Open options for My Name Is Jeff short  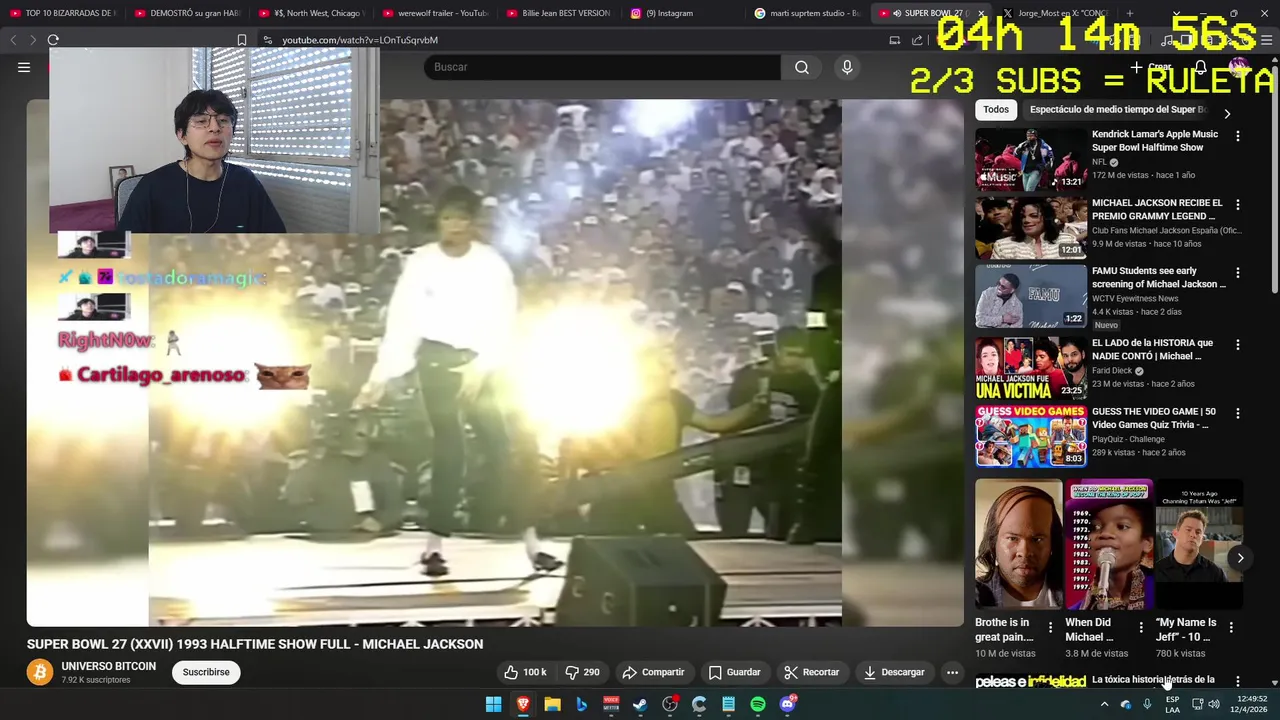[x=1231, y=627]
